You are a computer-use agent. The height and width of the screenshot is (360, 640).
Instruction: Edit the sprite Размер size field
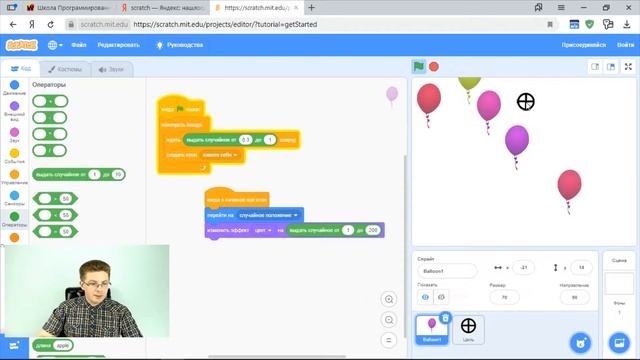(504, 297)
